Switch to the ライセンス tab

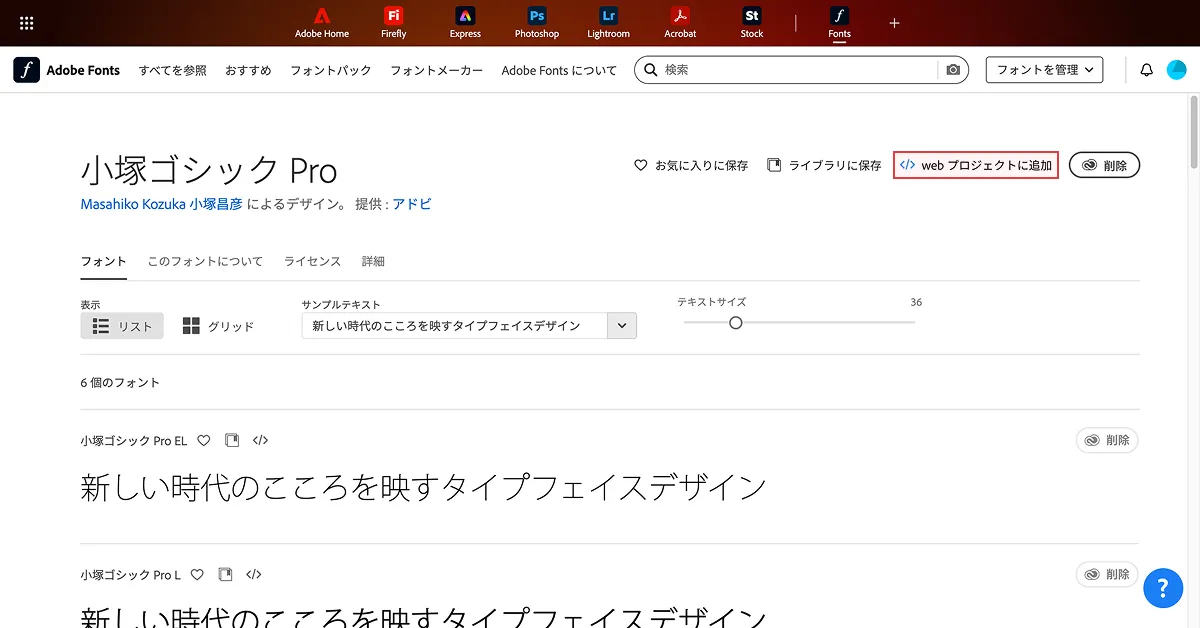point(312,261)
